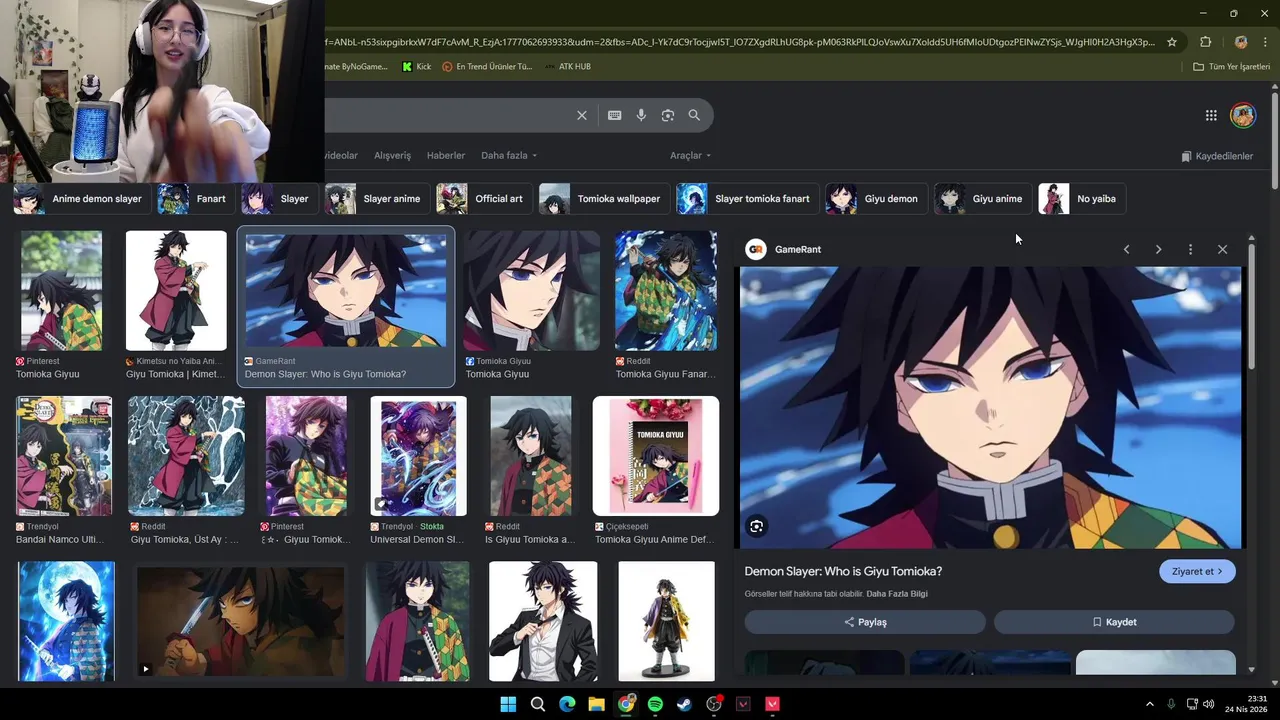Viewport: 1280px width, 720px height.
Task: Expand the Daha fazla dropdown
Action: click(509, 156)
